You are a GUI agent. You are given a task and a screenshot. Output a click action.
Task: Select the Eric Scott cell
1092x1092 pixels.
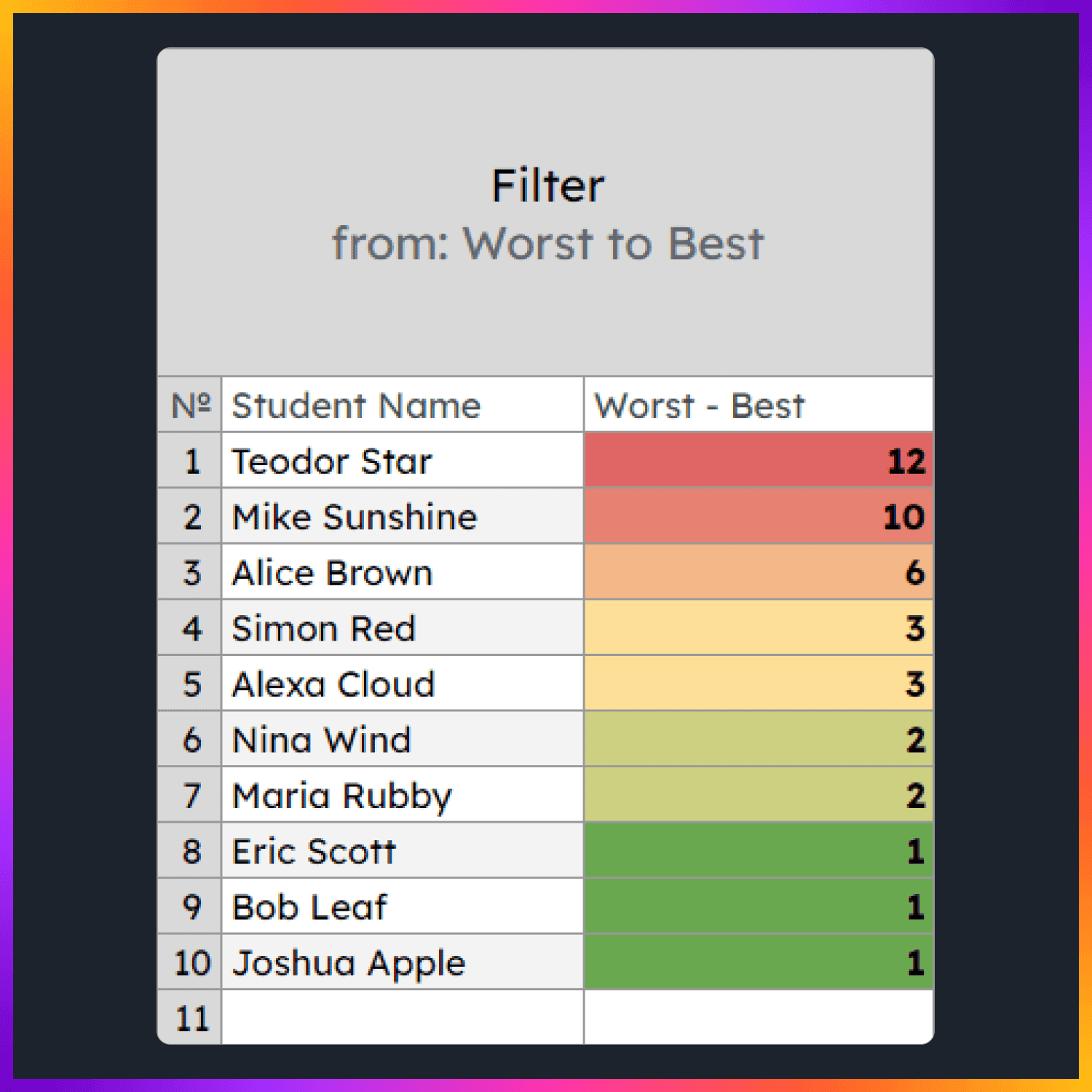pos(403,851)
